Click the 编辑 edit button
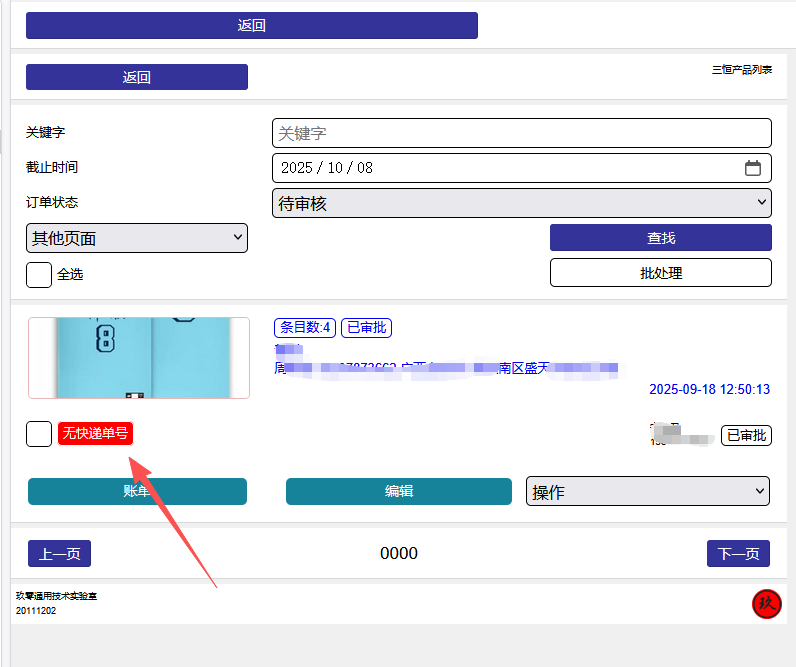 tap(399, 491)
